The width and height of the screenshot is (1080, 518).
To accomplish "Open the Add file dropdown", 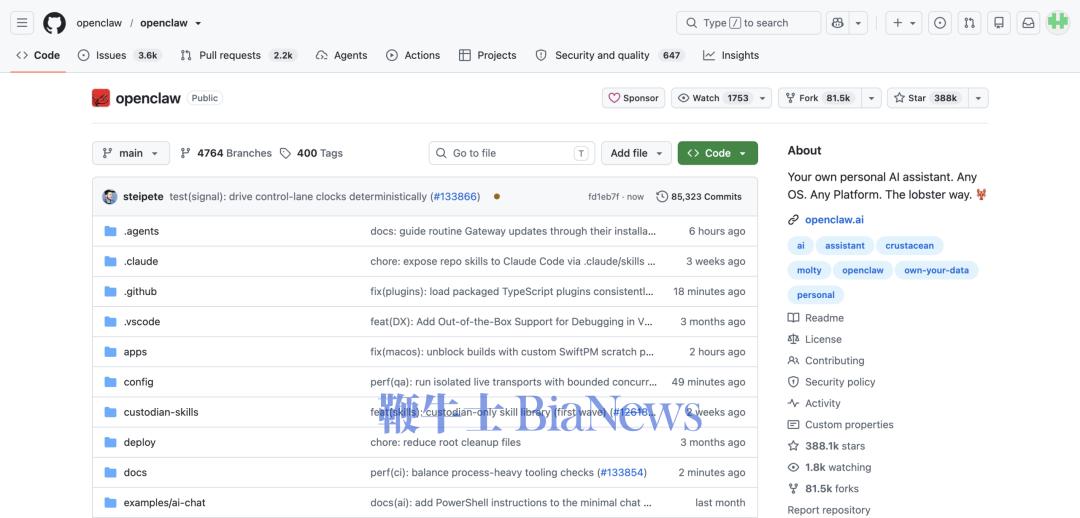I will coord(636,153).
